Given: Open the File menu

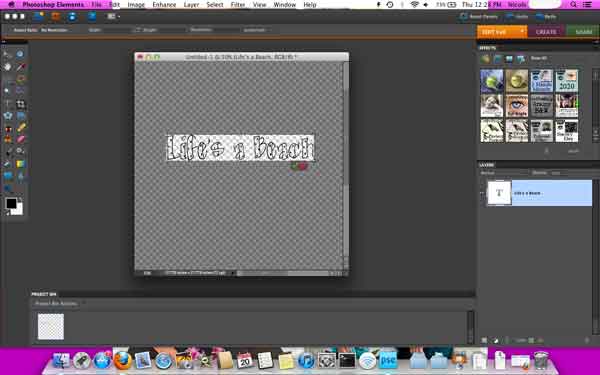Looking at the screenshot, I should pos(96,5).
